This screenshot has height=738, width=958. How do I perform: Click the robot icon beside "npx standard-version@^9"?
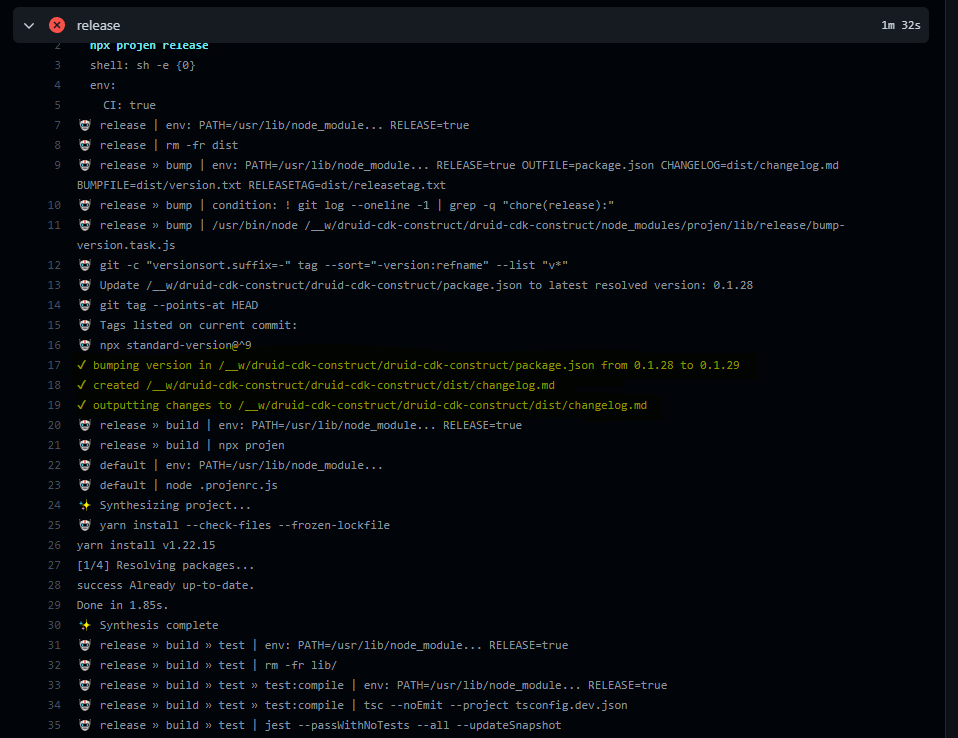coord(85,345)
